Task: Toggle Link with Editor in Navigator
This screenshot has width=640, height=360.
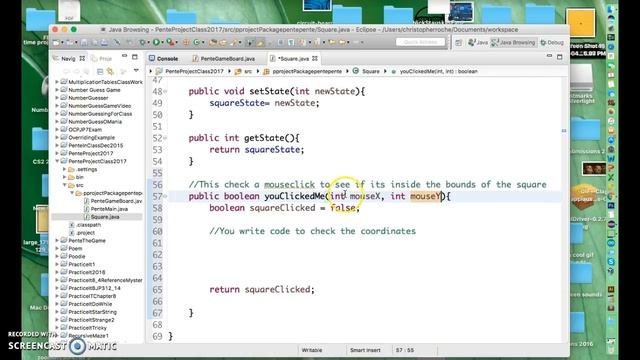Action: (110, 71)
